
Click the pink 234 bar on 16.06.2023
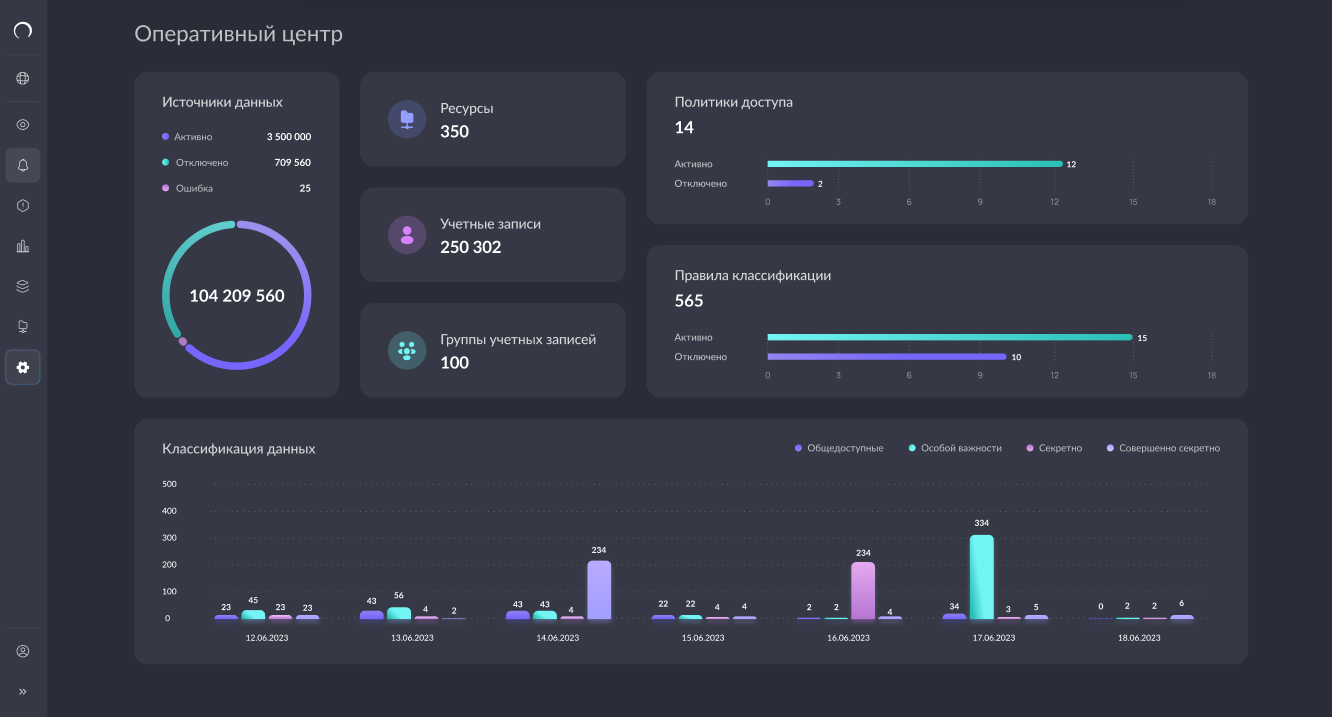[x=863, y=590]
